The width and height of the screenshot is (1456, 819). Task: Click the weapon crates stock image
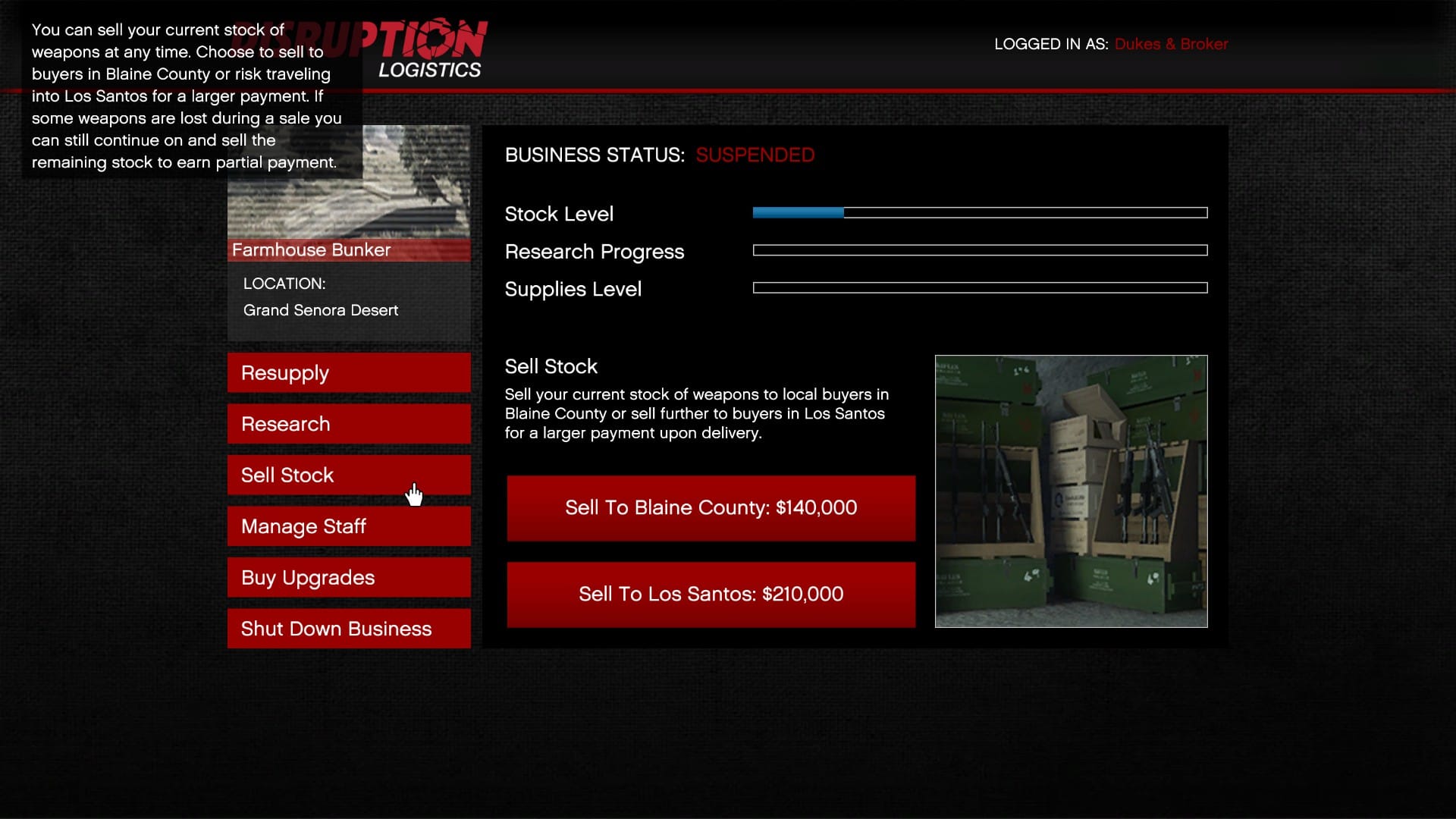[1071, 491]
